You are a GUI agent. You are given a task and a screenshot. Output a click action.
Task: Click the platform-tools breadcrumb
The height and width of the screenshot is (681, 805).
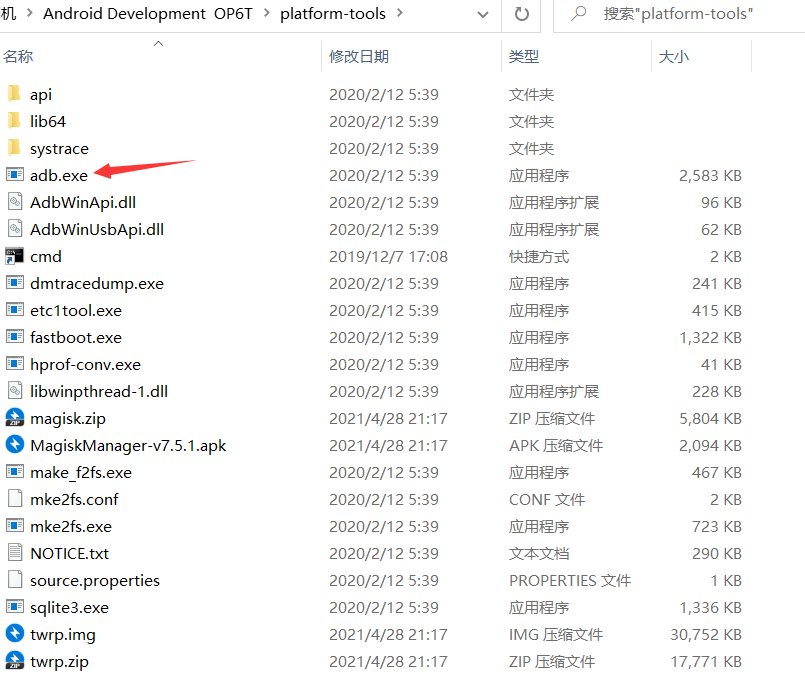(x=333, y=13)
